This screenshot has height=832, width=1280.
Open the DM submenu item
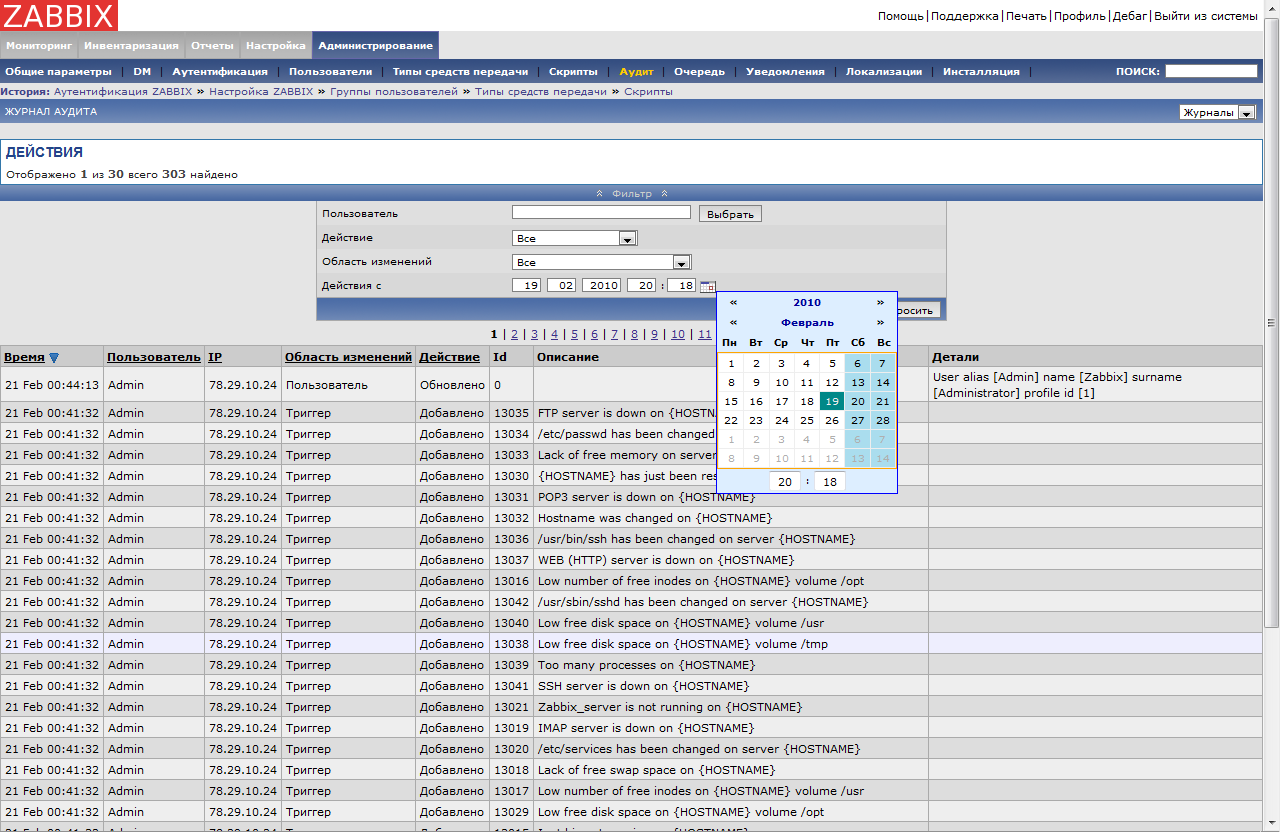(142, 71)
